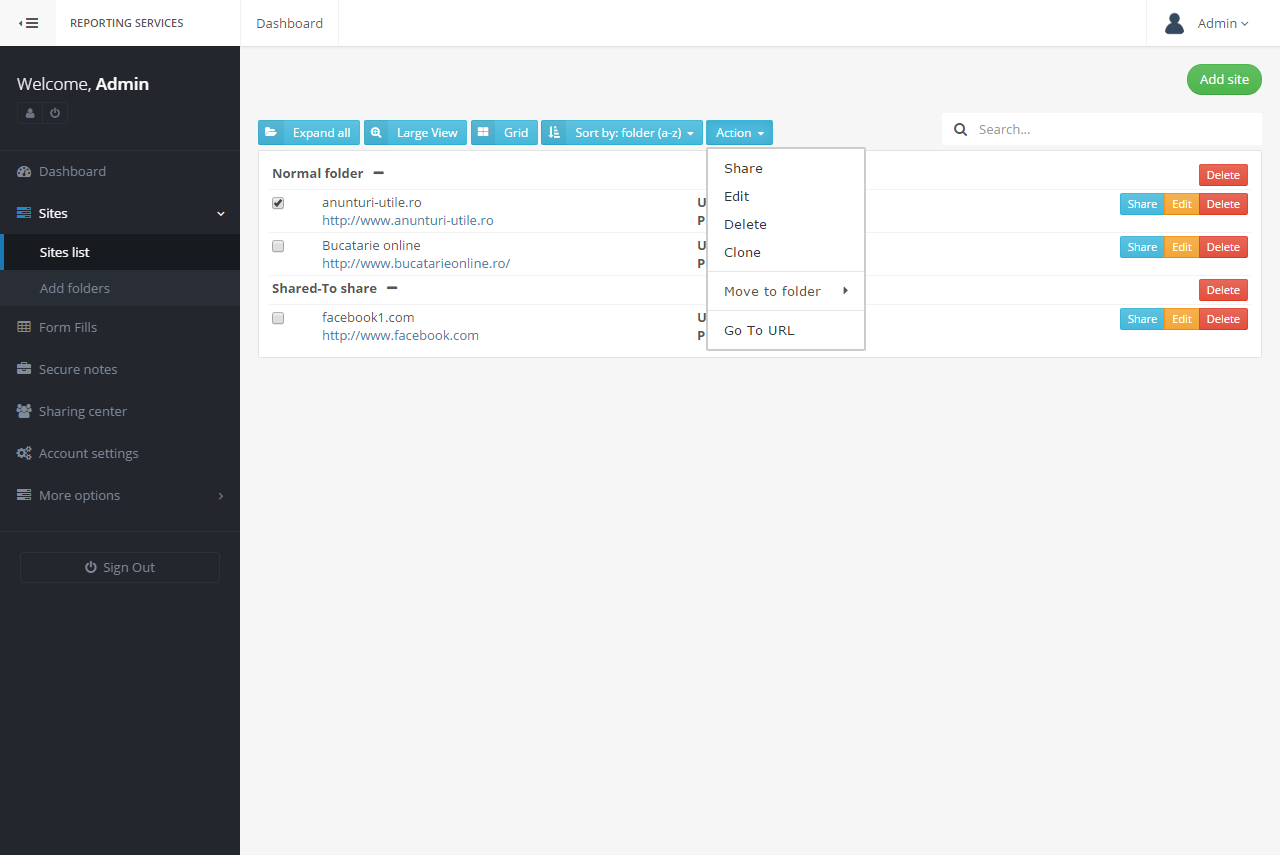1280x855 pixels.
Task: Go to Account settings in the sidebar
Action: 88,453
